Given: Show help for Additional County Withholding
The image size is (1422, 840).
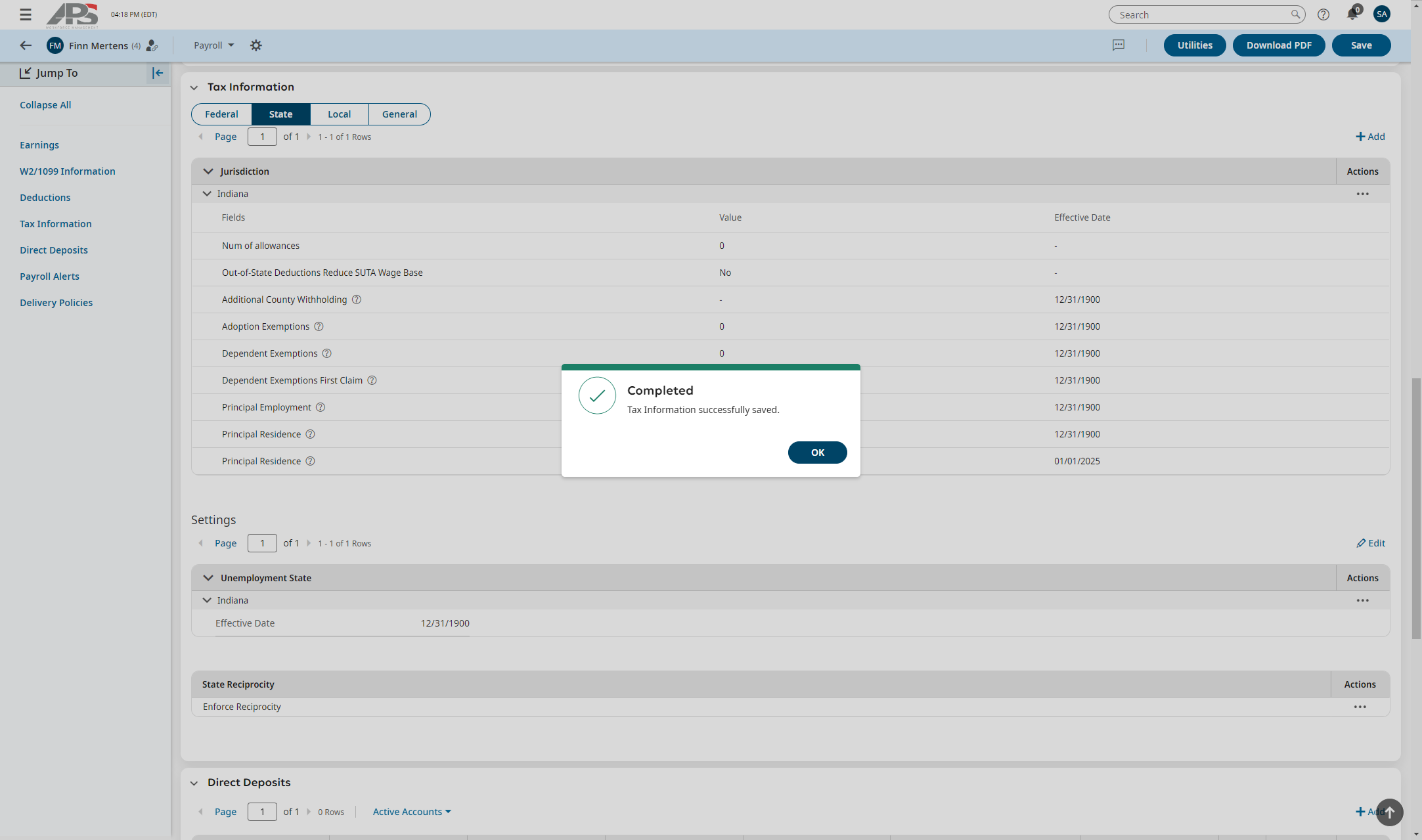Looking at the screenshot, I should (x=357, y=299).
